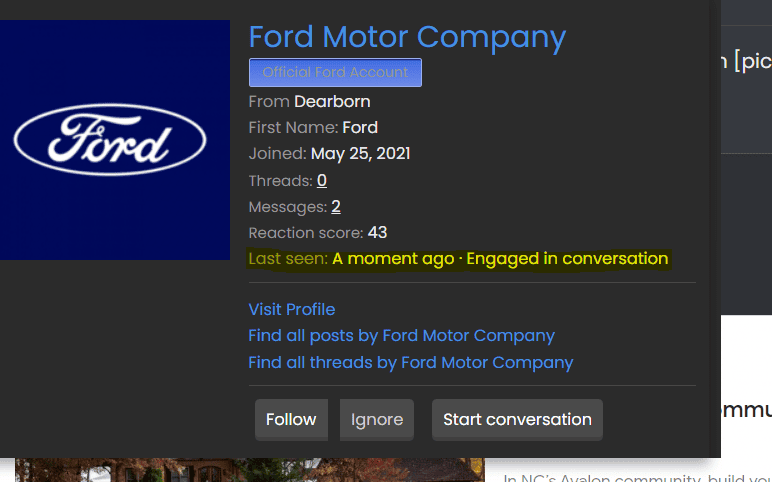Click the Official Ford Account badge
The height and width of the screenshot is (482, 772).
[335, 72]
